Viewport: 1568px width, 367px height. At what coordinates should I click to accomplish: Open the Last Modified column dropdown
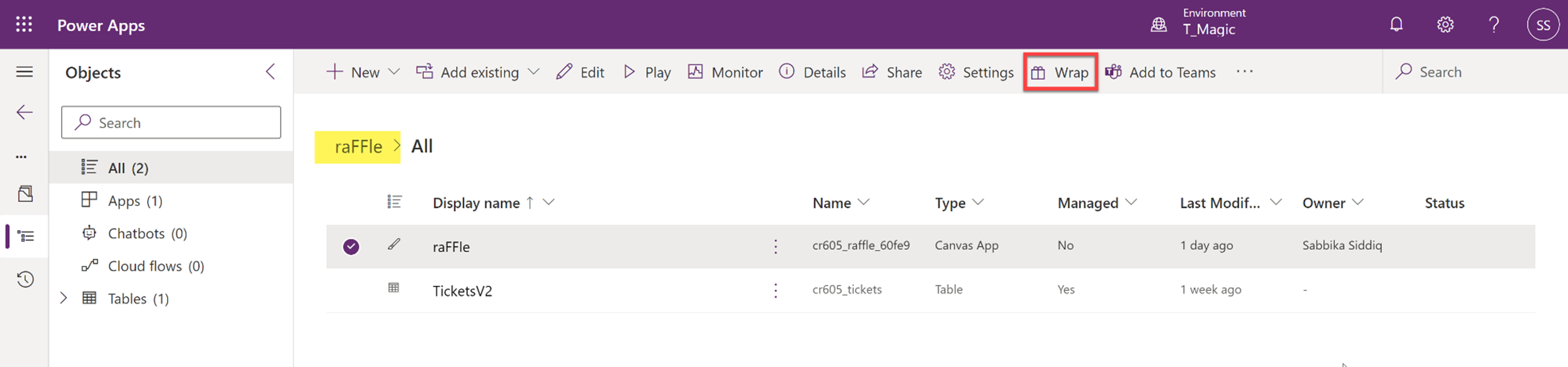tap(1276, 202)
